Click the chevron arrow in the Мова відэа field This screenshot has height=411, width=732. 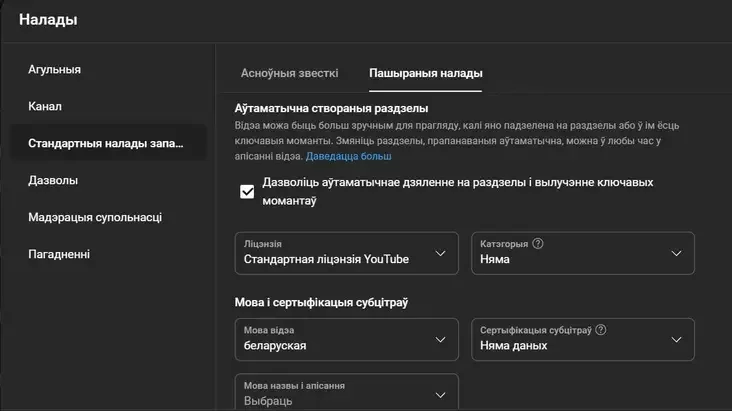click(x=440, y=340)
